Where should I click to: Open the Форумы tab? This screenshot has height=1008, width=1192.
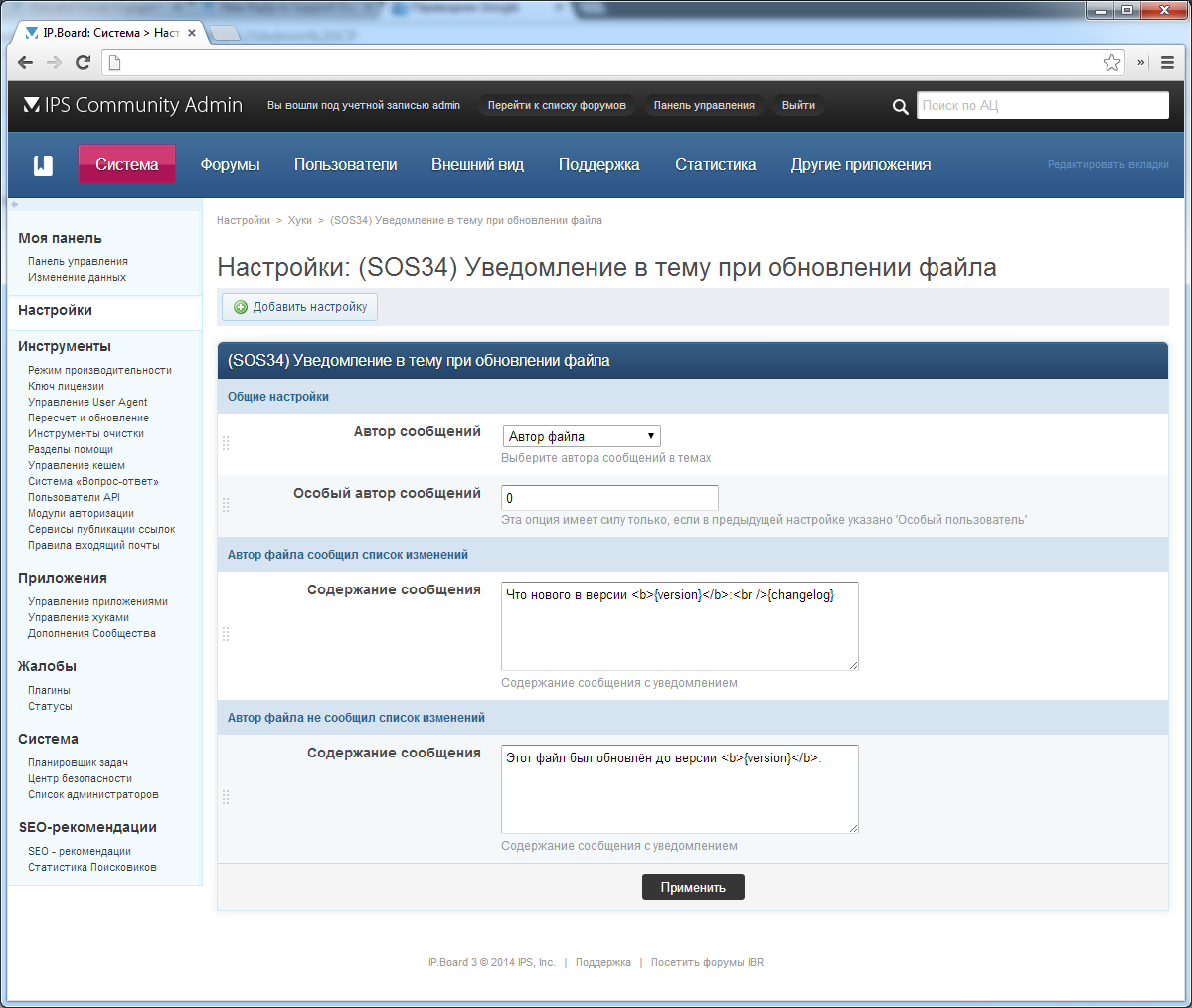tap(231, 164)
